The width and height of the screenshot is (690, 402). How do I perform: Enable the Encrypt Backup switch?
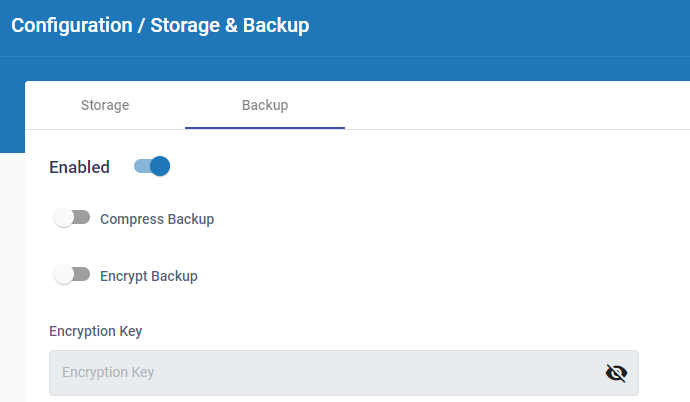(72, 275)
